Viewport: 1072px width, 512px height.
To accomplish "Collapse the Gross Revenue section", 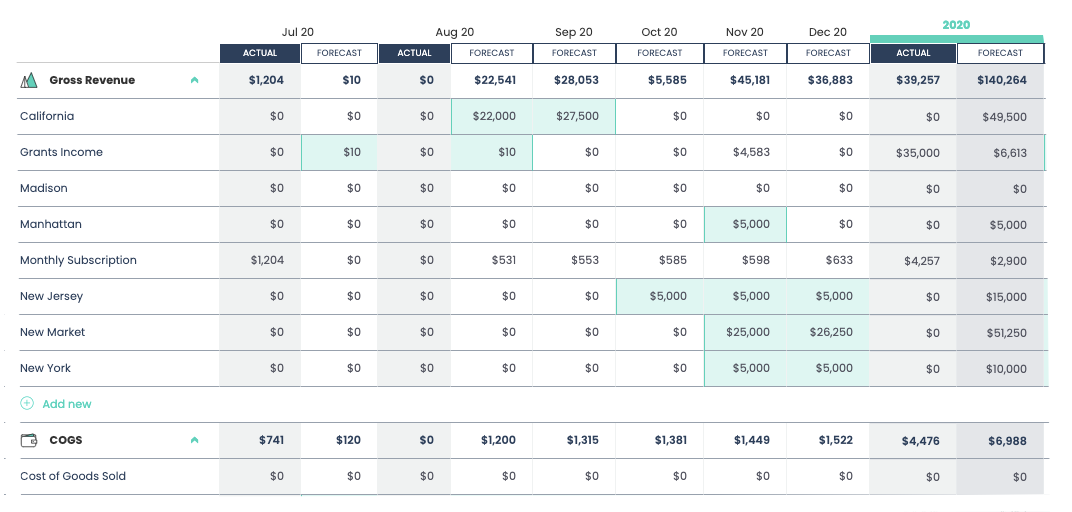I will click(194, 80).
